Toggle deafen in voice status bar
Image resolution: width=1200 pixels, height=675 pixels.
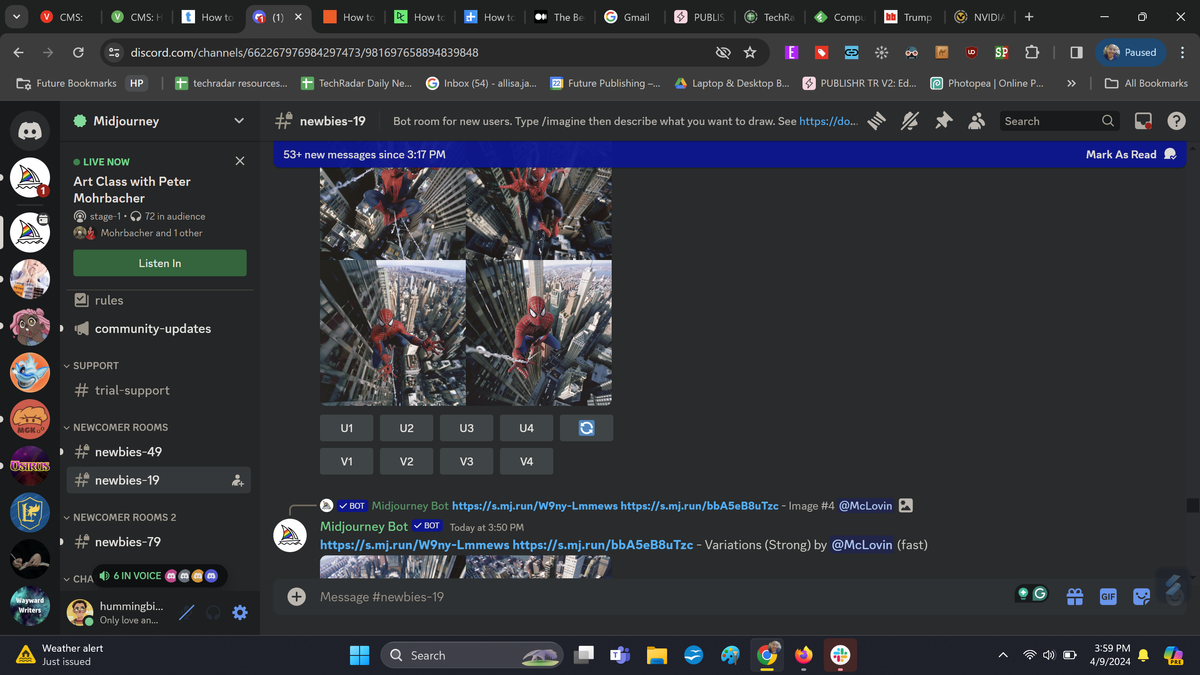click(212, 612)
